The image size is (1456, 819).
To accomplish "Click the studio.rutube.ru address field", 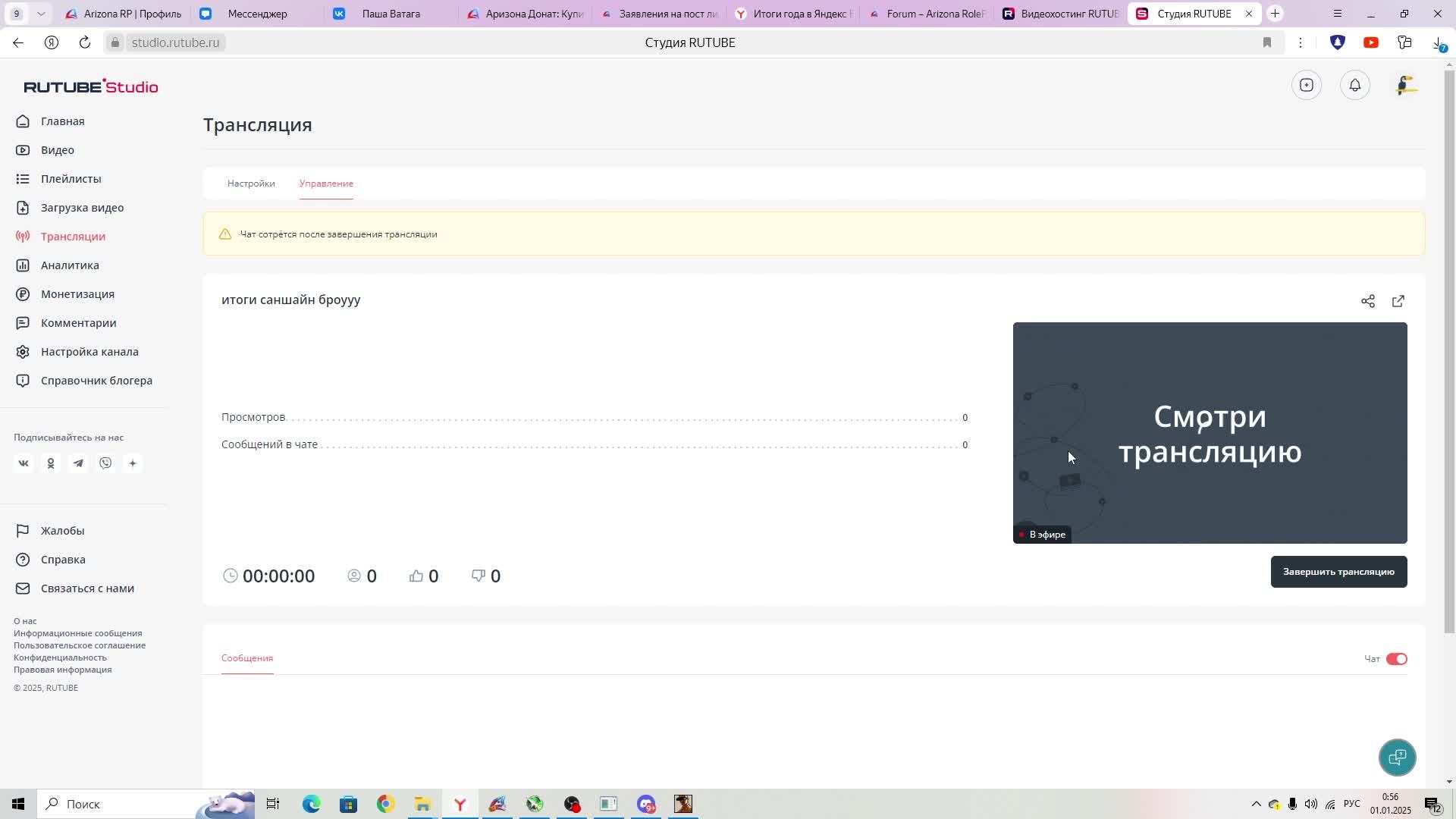I will (x=175, y=42).
